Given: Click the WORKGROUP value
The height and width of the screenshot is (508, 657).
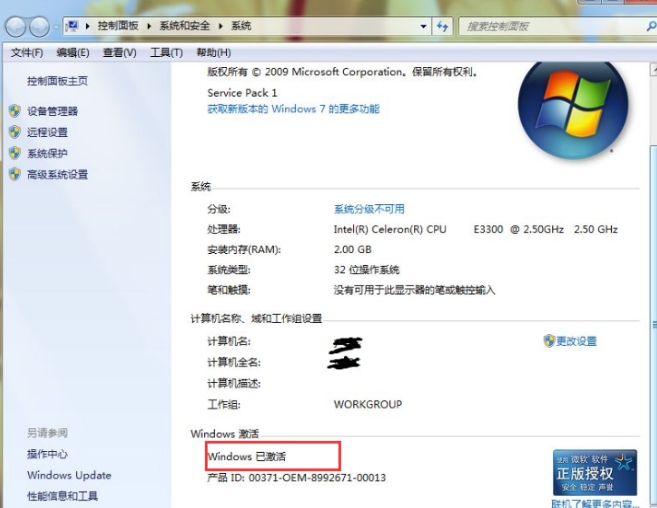Looking at the screenshot, I should point(368,404).
